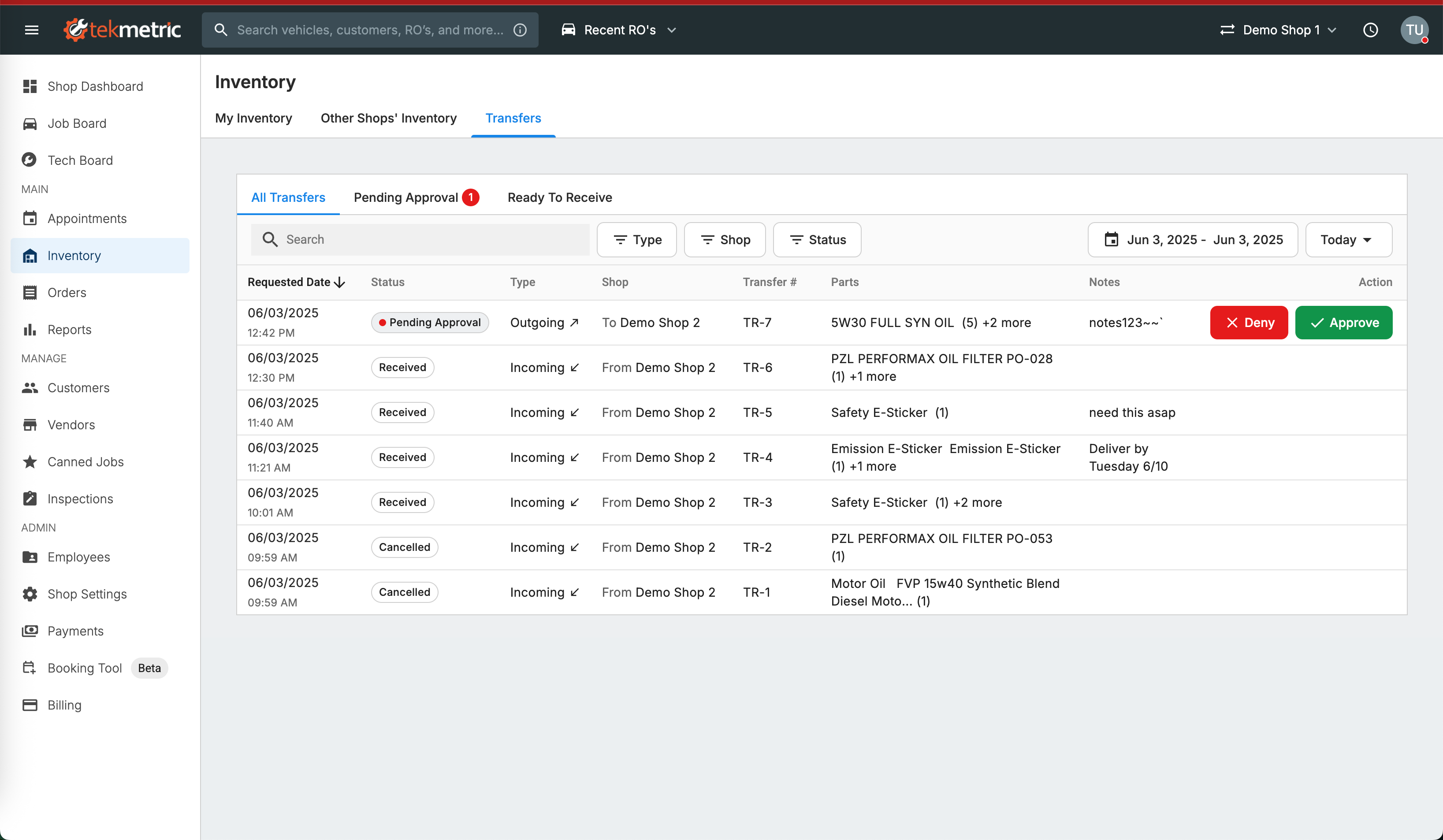Click the Billing credit card icon
This screenshot has width=1443, height=840.
tap(30, 705)
